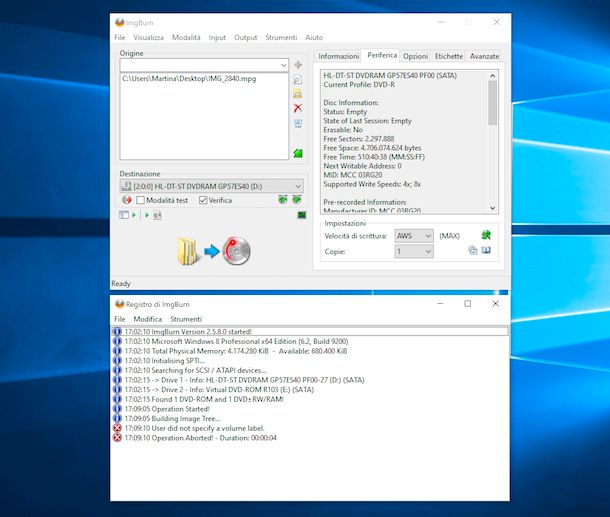Open the Modalità menu
Viewport: 610px width, 517px height.
click(186, 37)
